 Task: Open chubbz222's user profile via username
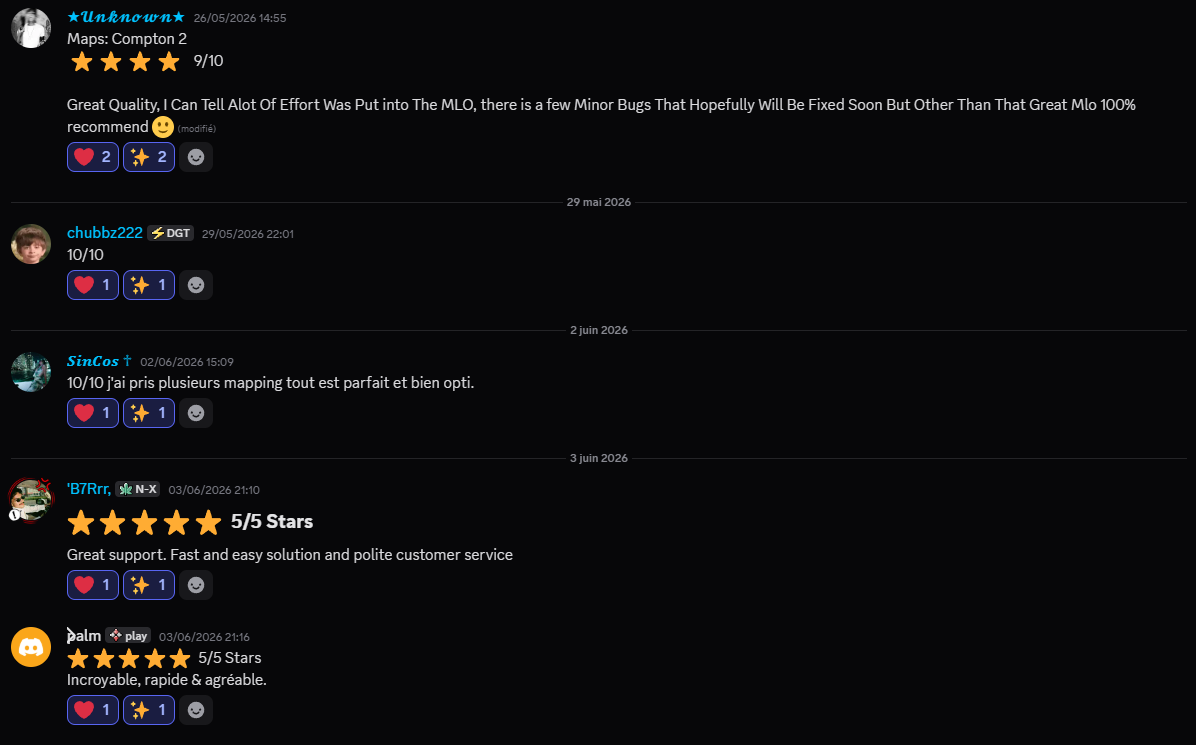pos(104,233)
